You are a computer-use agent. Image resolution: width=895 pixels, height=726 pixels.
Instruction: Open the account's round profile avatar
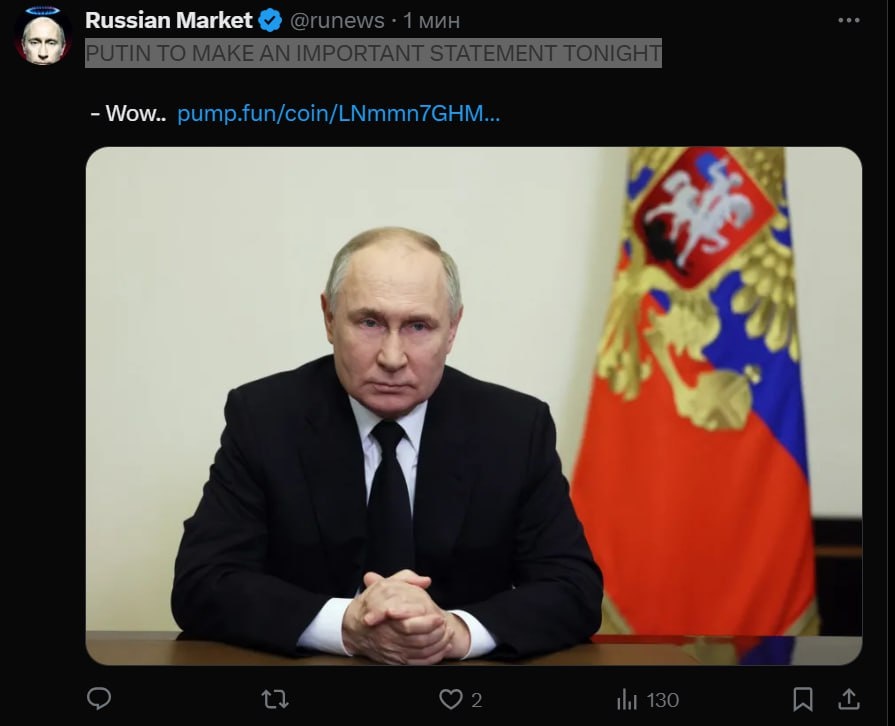43,37
